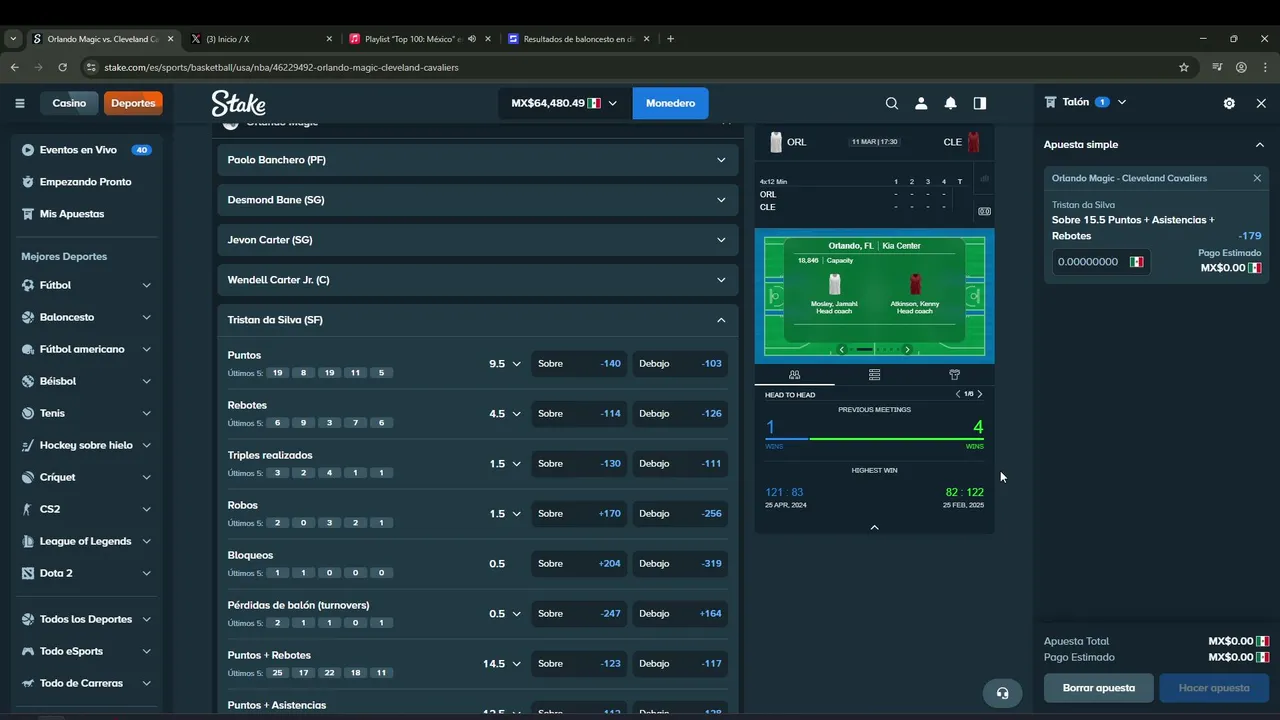Click Hacer apuesta button
Screen dimensions: 1280x720
1214,688
